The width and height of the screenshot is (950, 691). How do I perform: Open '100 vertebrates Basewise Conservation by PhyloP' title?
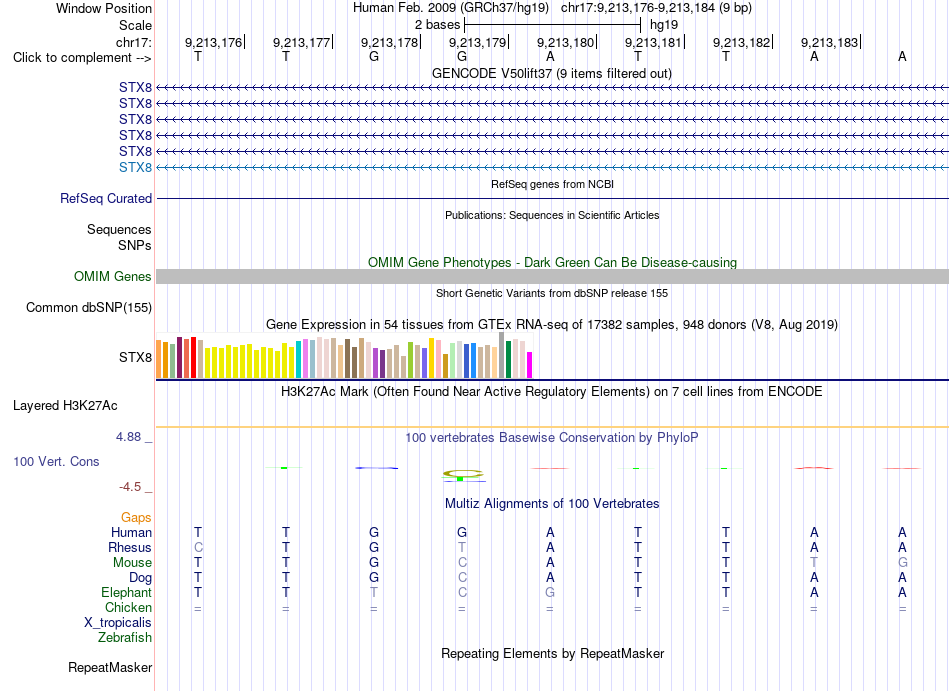pyautogui.click(x=552, y=437)
